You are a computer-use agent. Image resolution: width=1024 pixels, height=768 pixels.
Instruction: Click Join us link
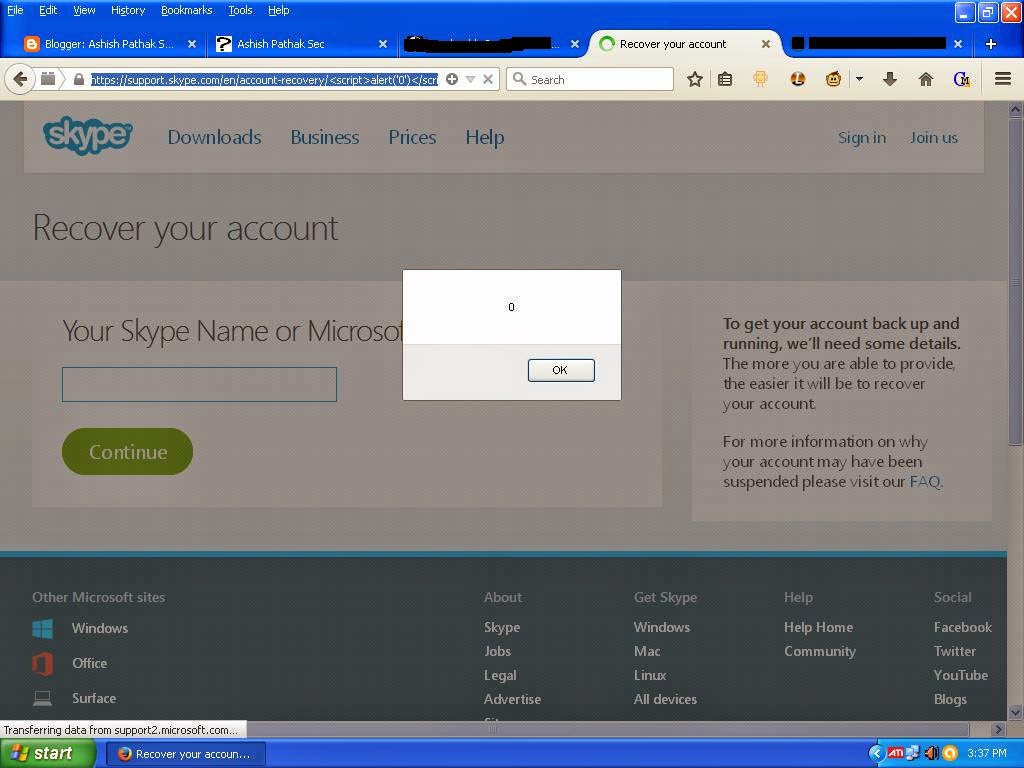click(934, 138)
